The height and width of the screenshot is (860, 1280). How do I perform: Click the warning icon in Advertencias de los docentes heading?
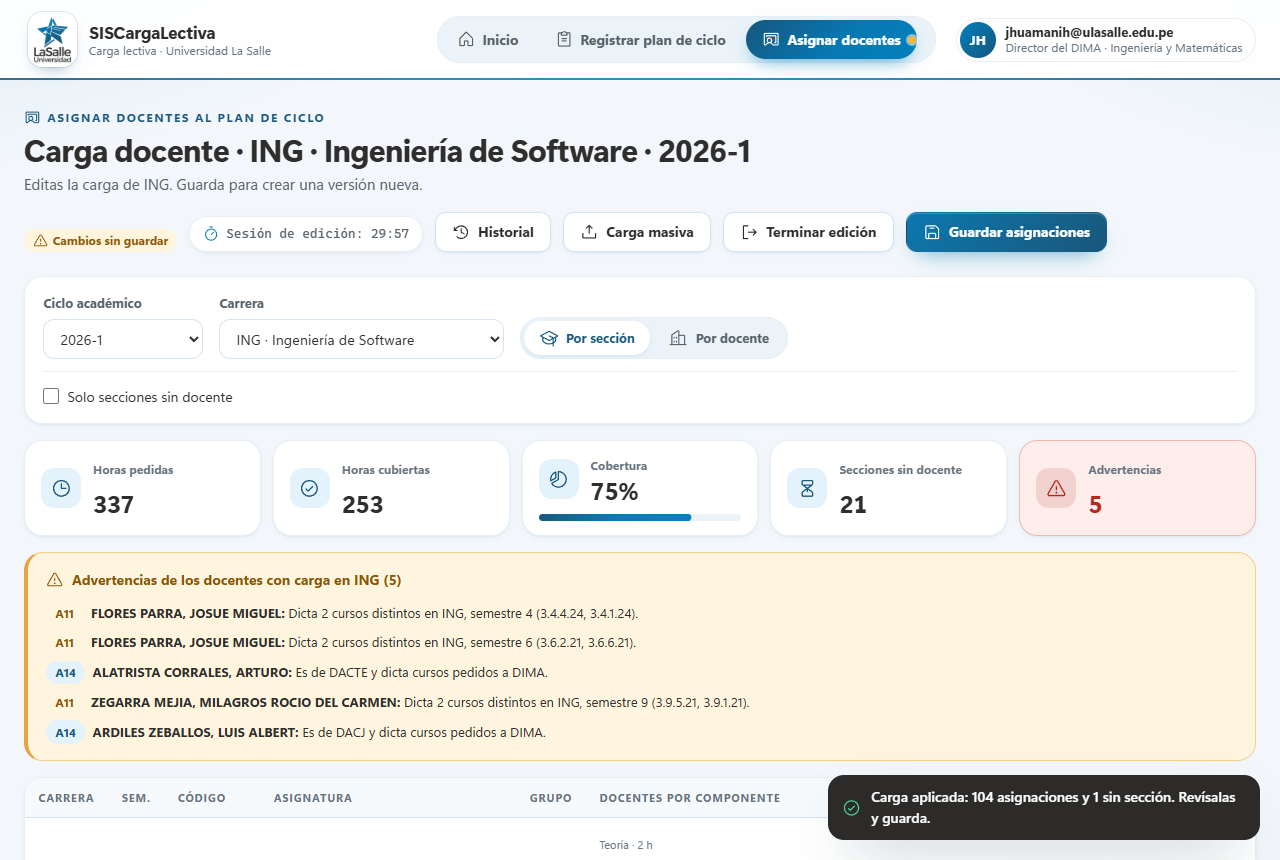click(x=55, y=580)
